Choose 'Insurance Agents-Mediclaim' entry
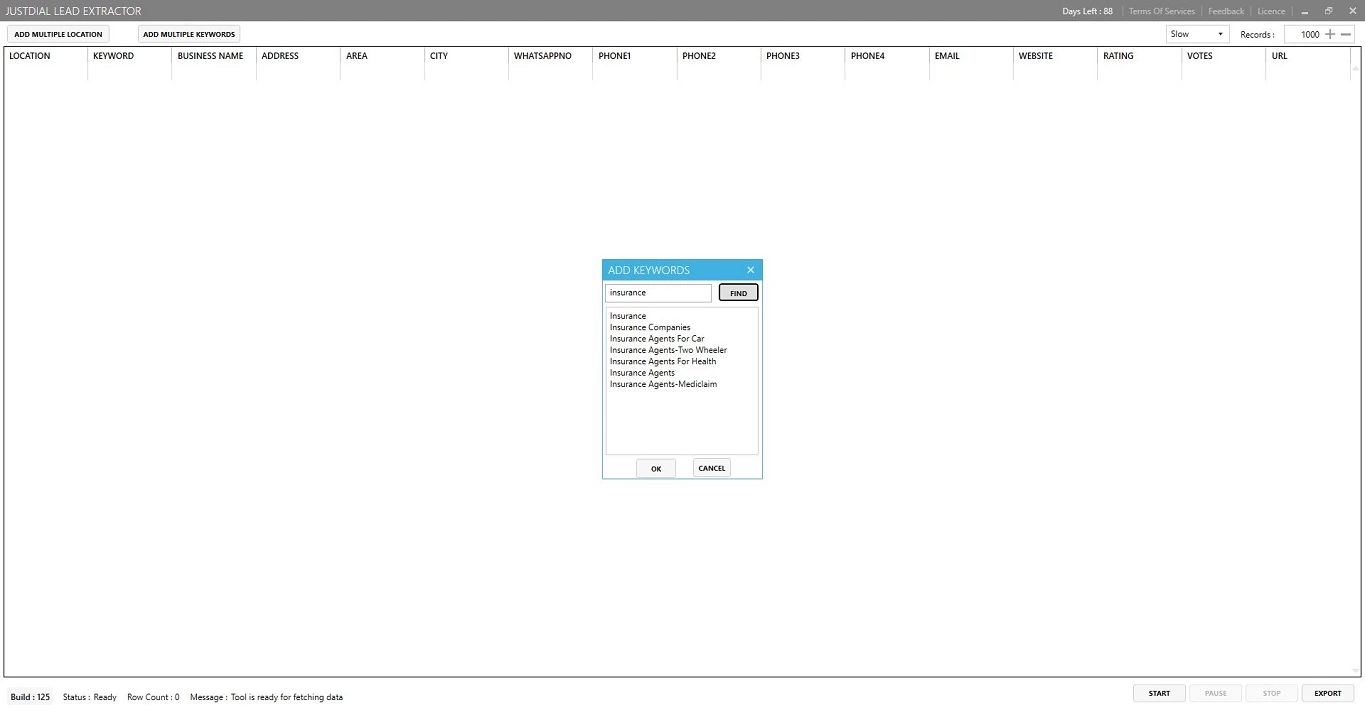 [x=663, y=385]
